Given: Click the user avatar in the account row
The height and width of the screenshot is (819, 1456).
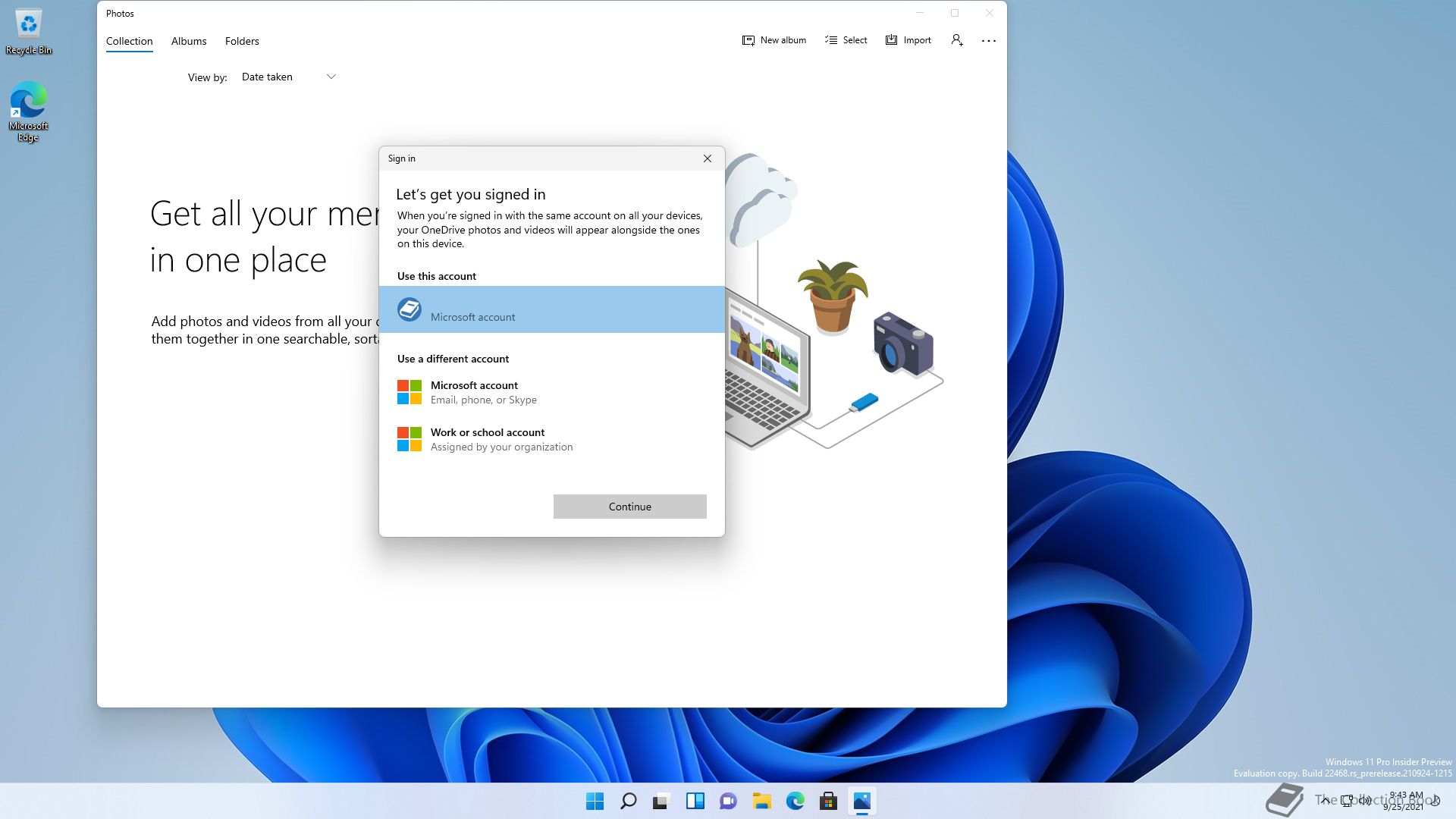Looking at the screenshot, I should pos(409,309).
